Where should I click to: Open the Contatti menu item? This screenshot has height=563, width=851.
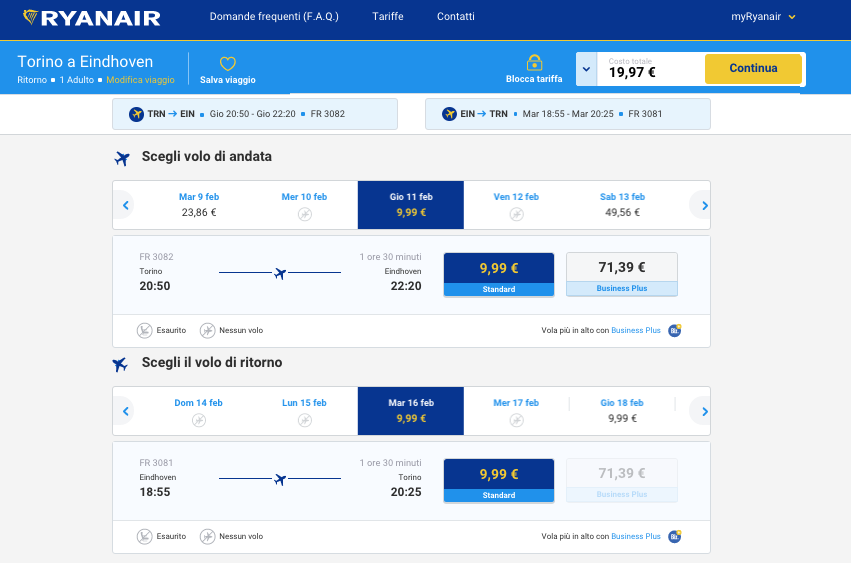tap(456, 17)
